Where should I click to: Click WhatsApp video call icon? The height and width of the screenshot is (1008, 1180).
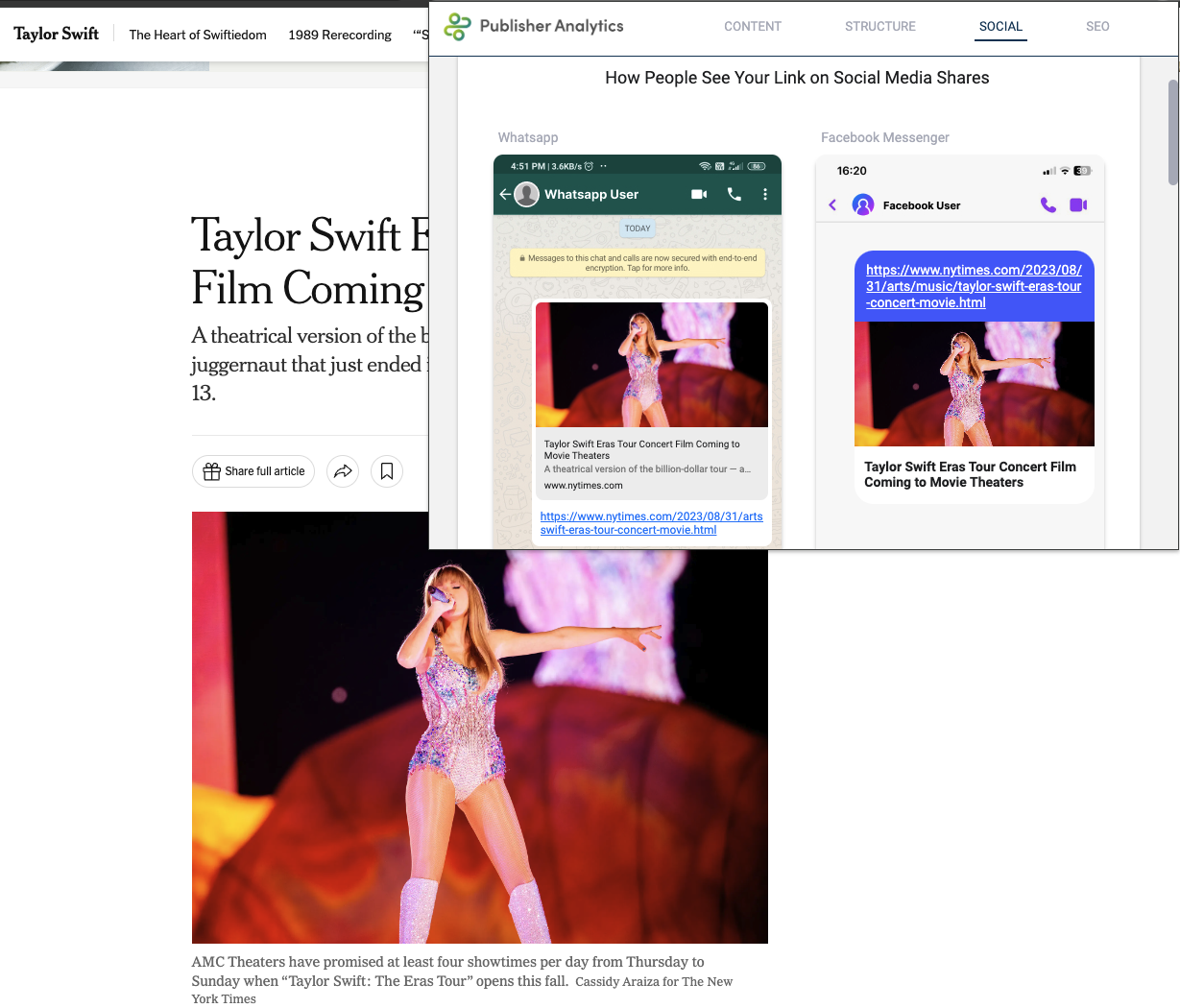point(699,194)
